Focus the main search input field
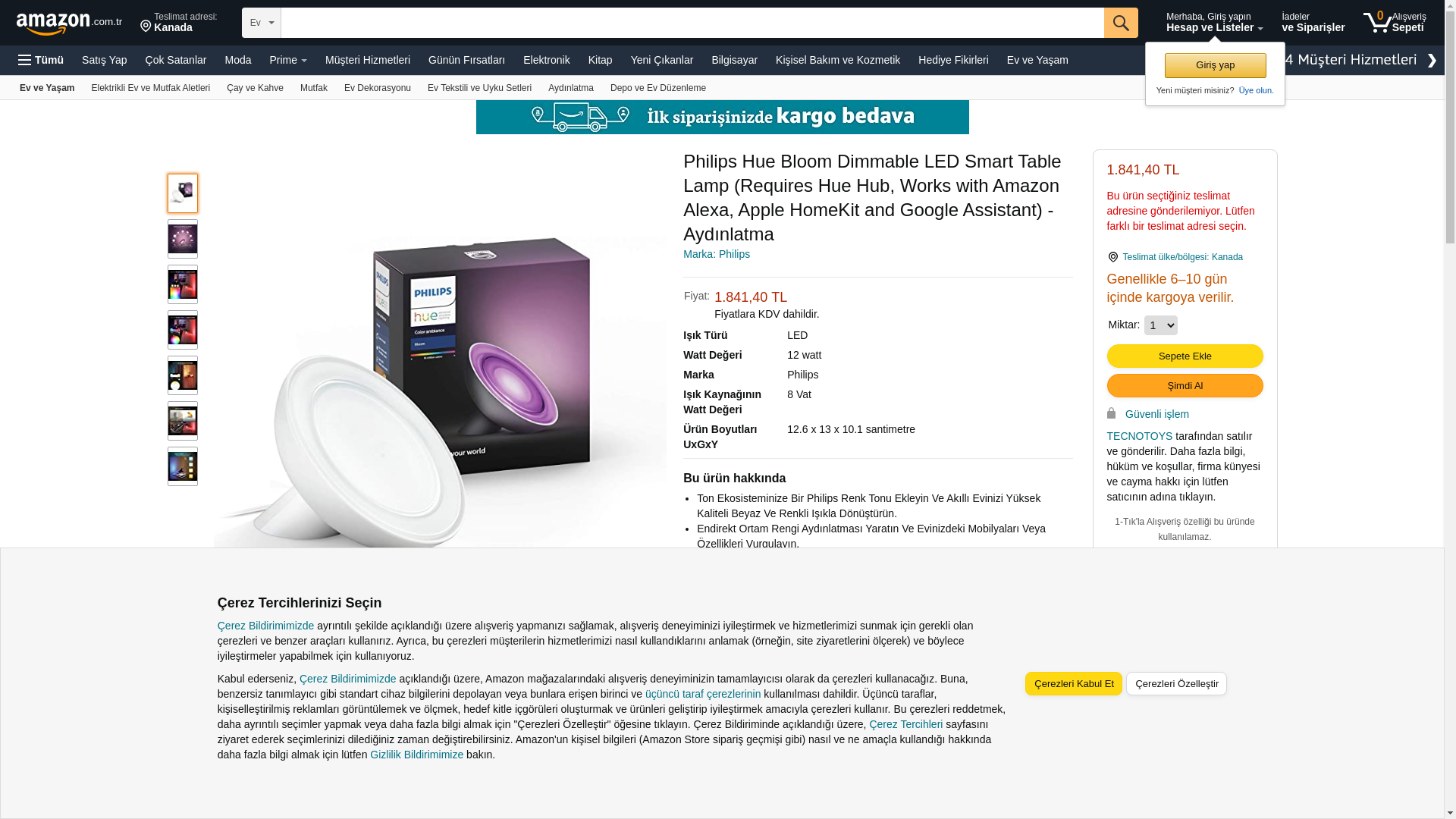The height and width of the screenshot is (819, 1456). pyautogui.click(x=692, y=23)
